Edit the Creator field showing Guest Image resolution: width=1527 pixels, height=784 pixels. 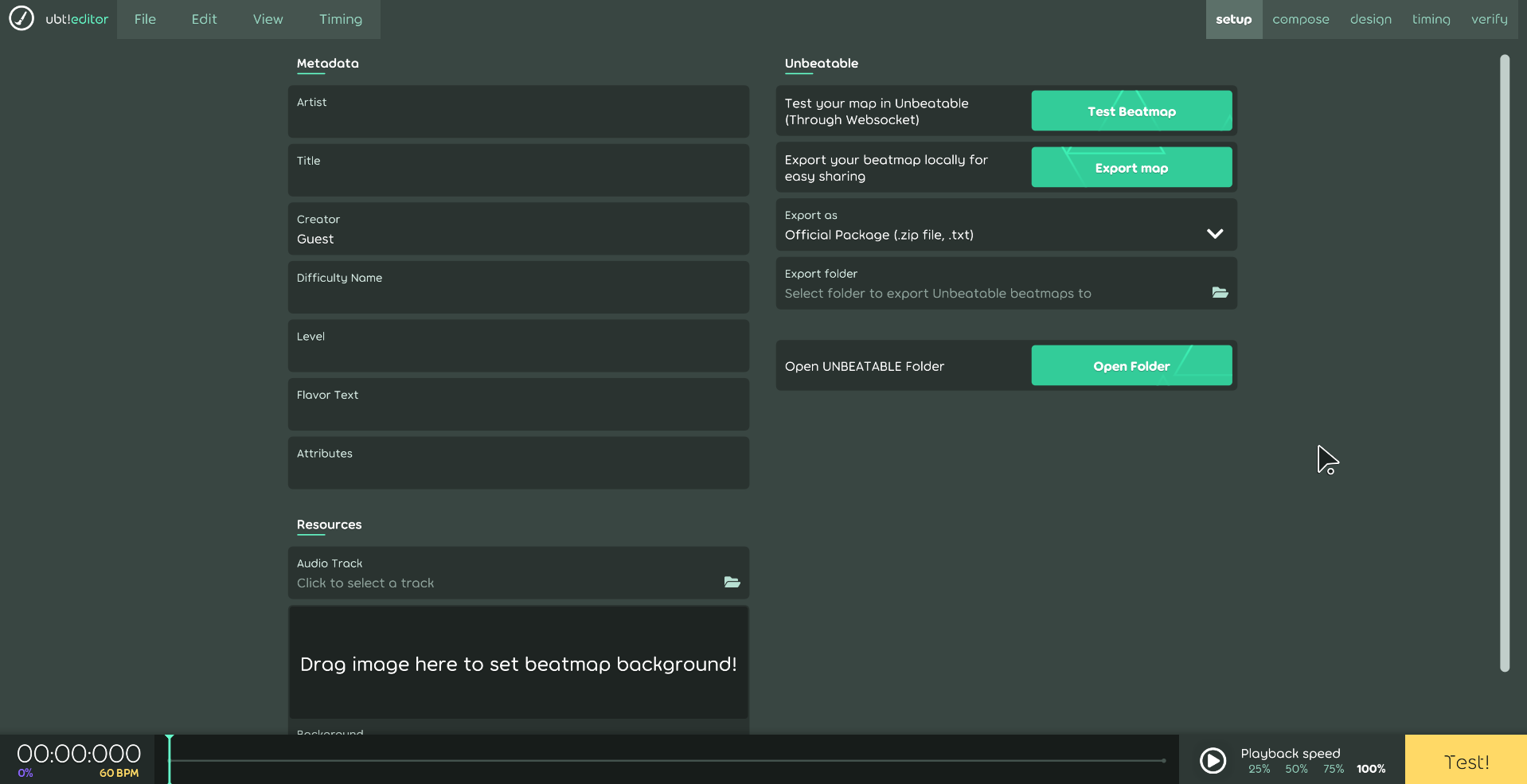click(x=518, y=228)
